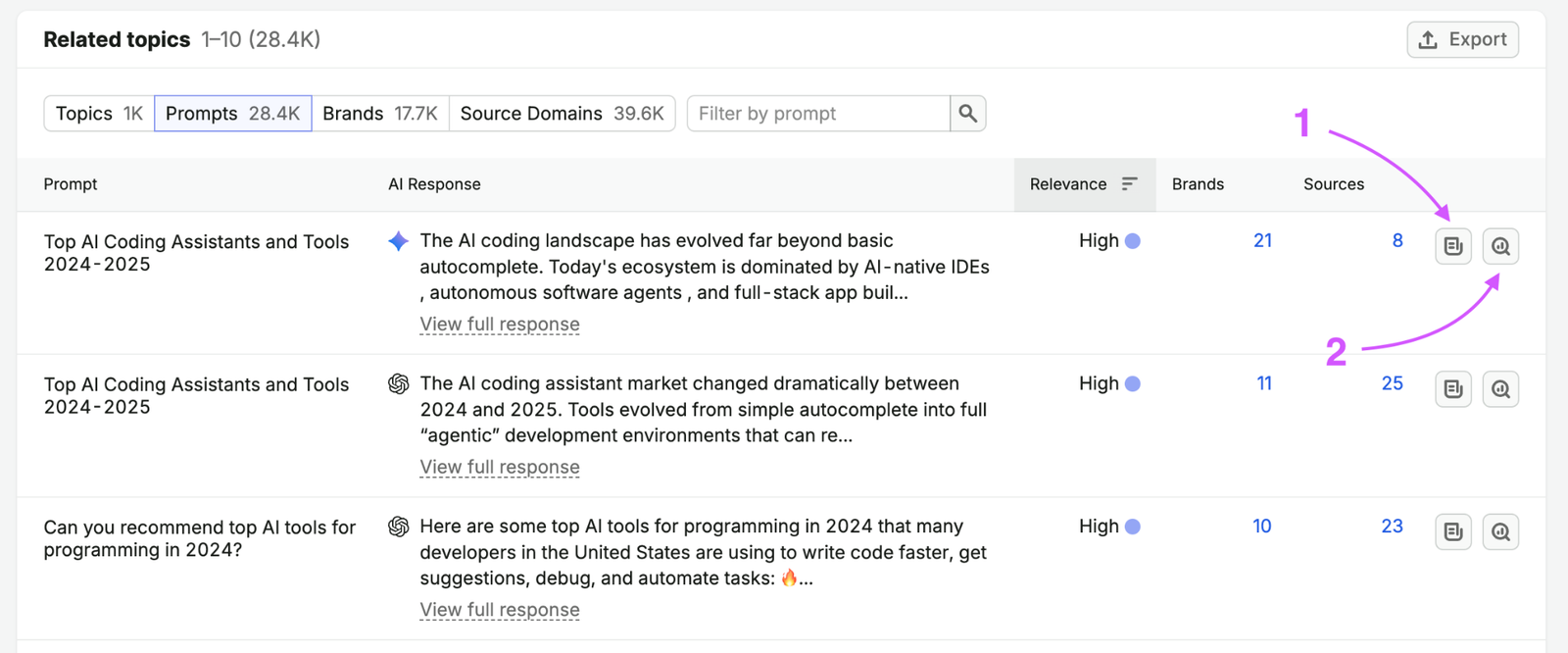Export the related topics list

[x=1462, y=39]
